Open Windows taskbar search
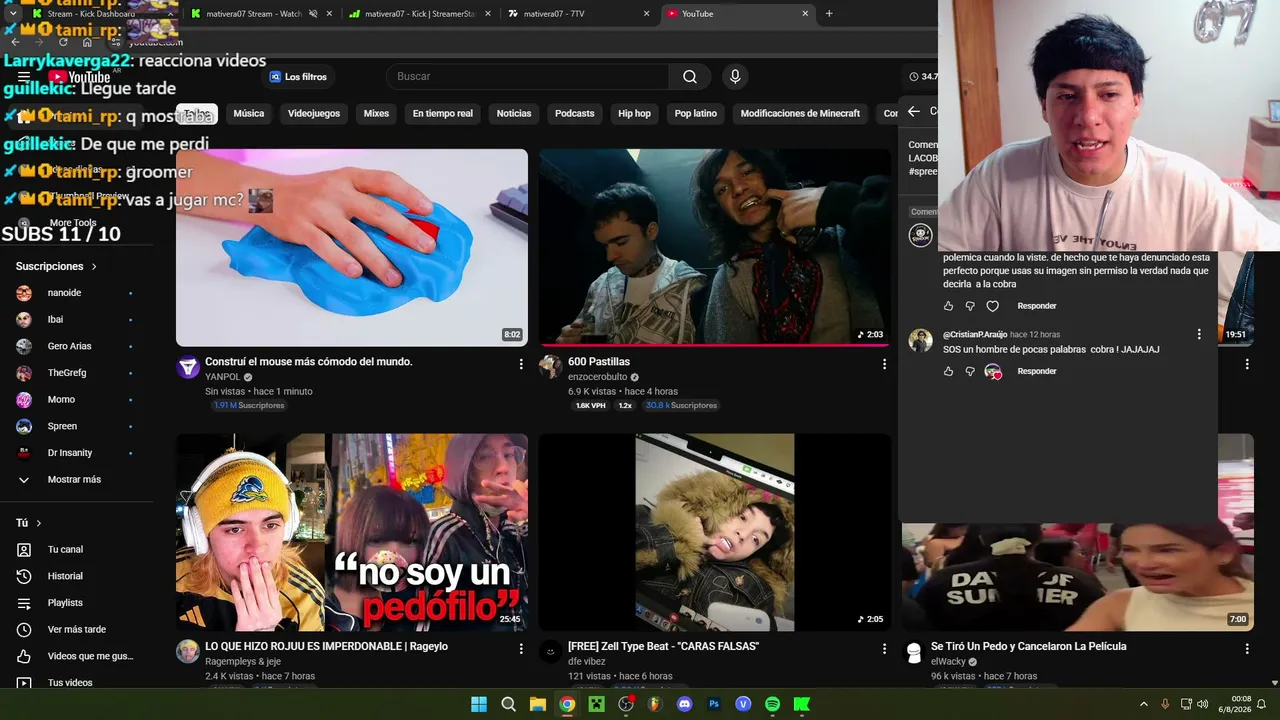 pos(508,704)
